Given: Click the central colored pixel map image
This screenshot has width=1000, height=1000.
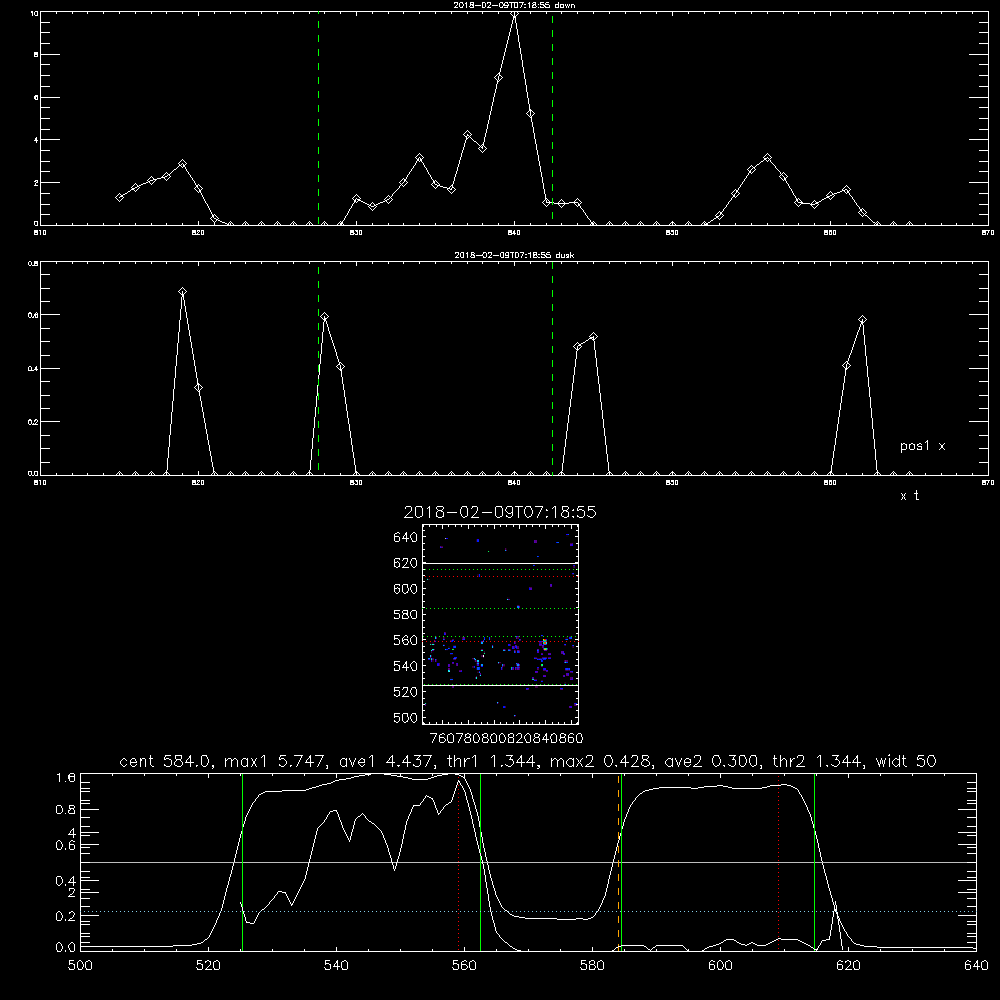Looking at the screenshot, I should point(500,624).
